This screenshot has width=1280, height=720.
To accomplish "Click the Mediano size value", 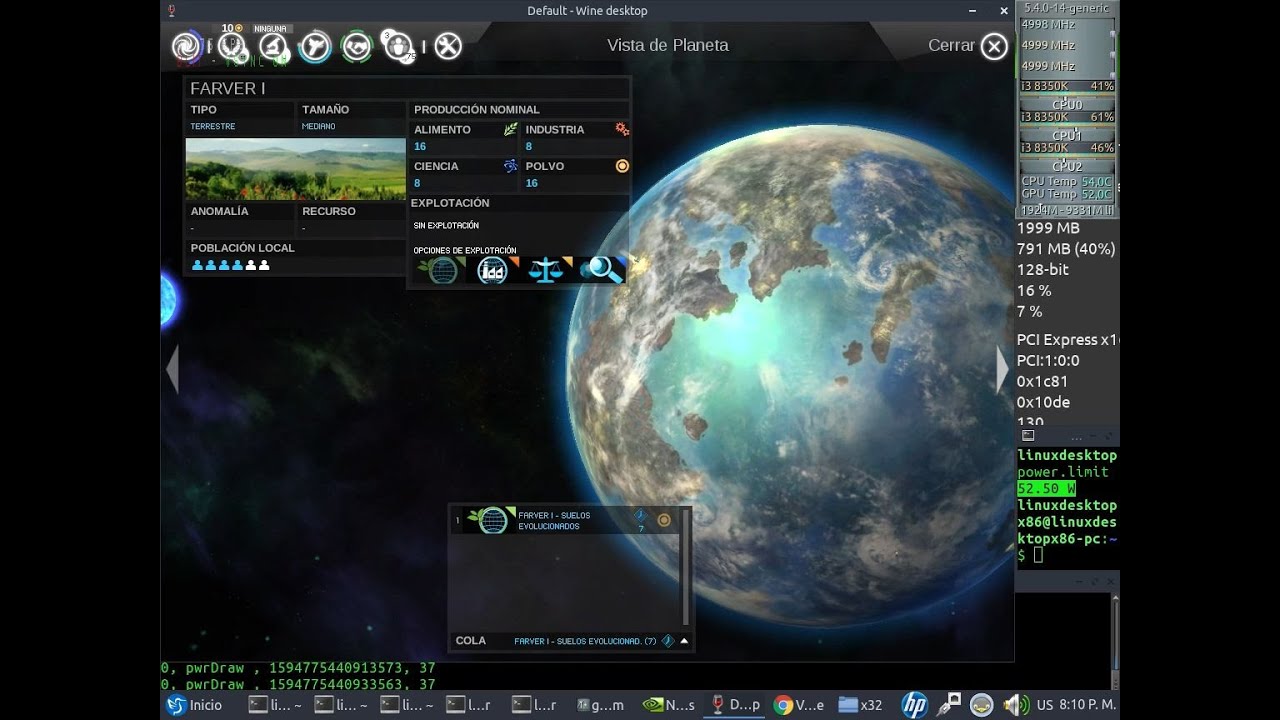I will click(x=319, y=127).
